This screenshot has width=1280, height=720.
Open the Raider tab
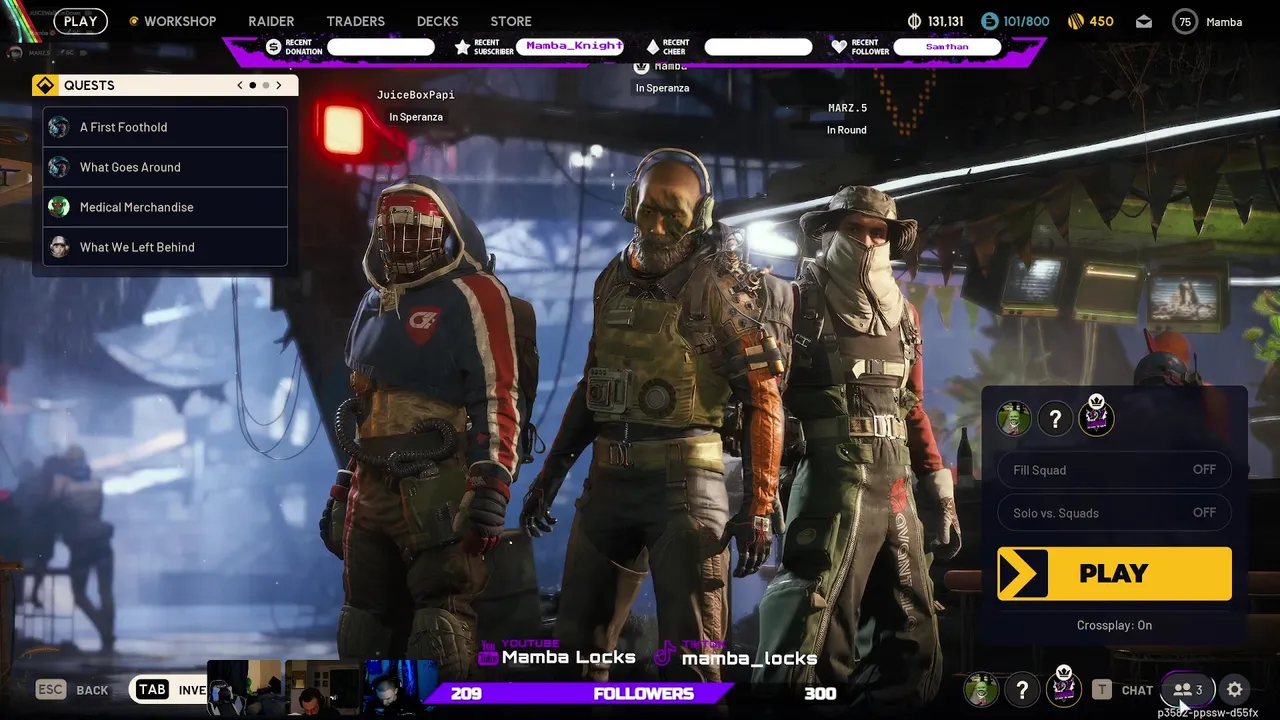tap(271, 21)
